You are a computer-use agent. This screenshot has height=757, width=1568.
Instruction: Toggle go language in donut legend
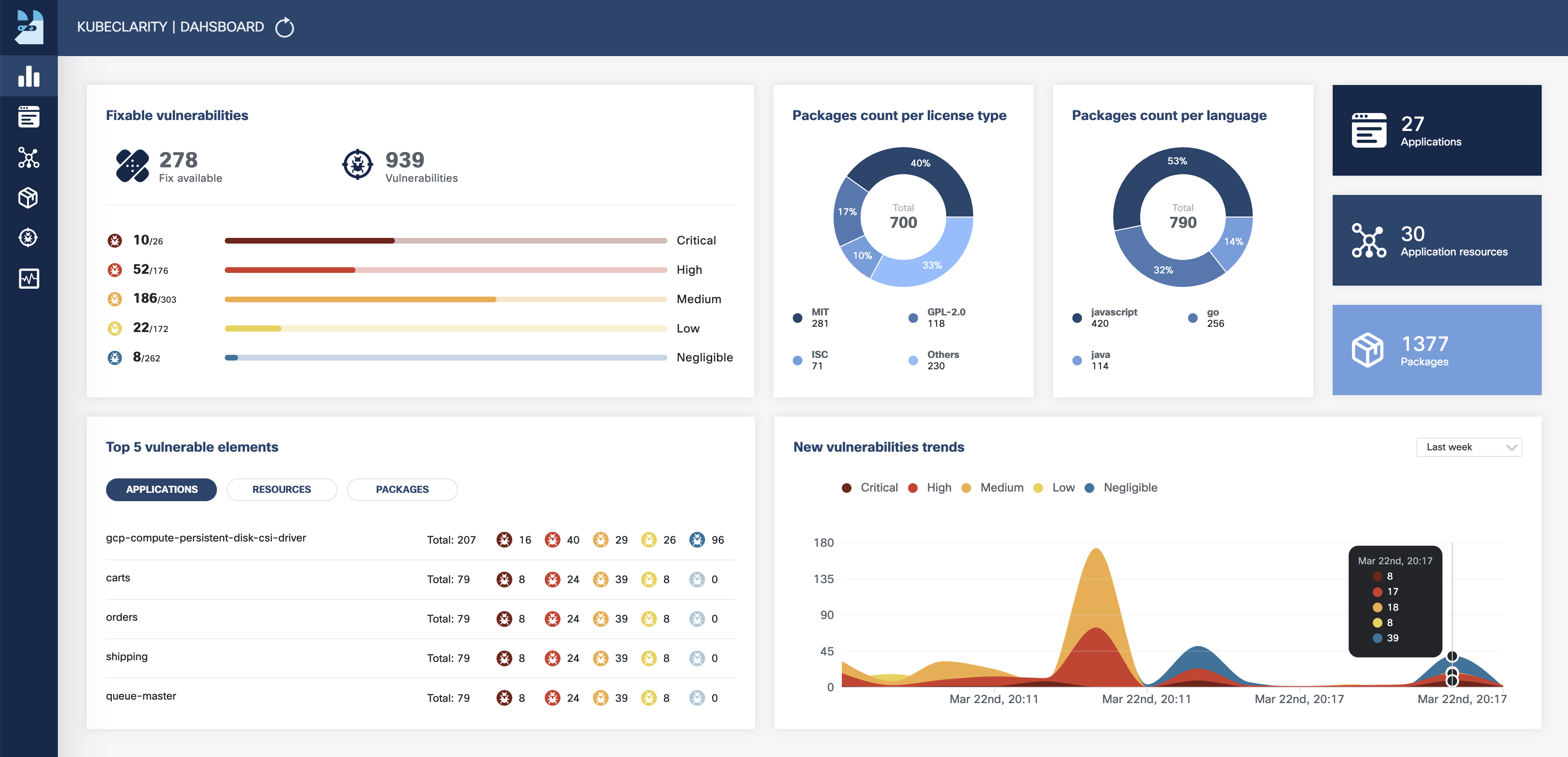1206,318
